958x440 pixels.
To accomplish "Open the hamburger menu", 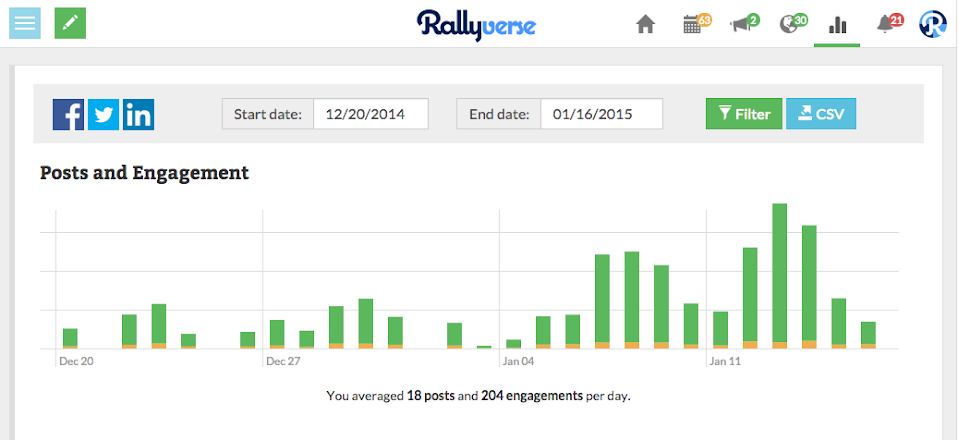I will 25,23.
